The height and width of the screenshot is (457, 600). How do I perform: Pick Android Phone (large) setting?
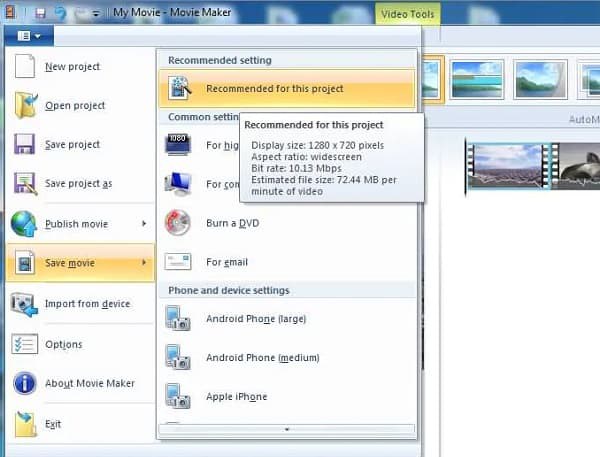coord(287,318)
